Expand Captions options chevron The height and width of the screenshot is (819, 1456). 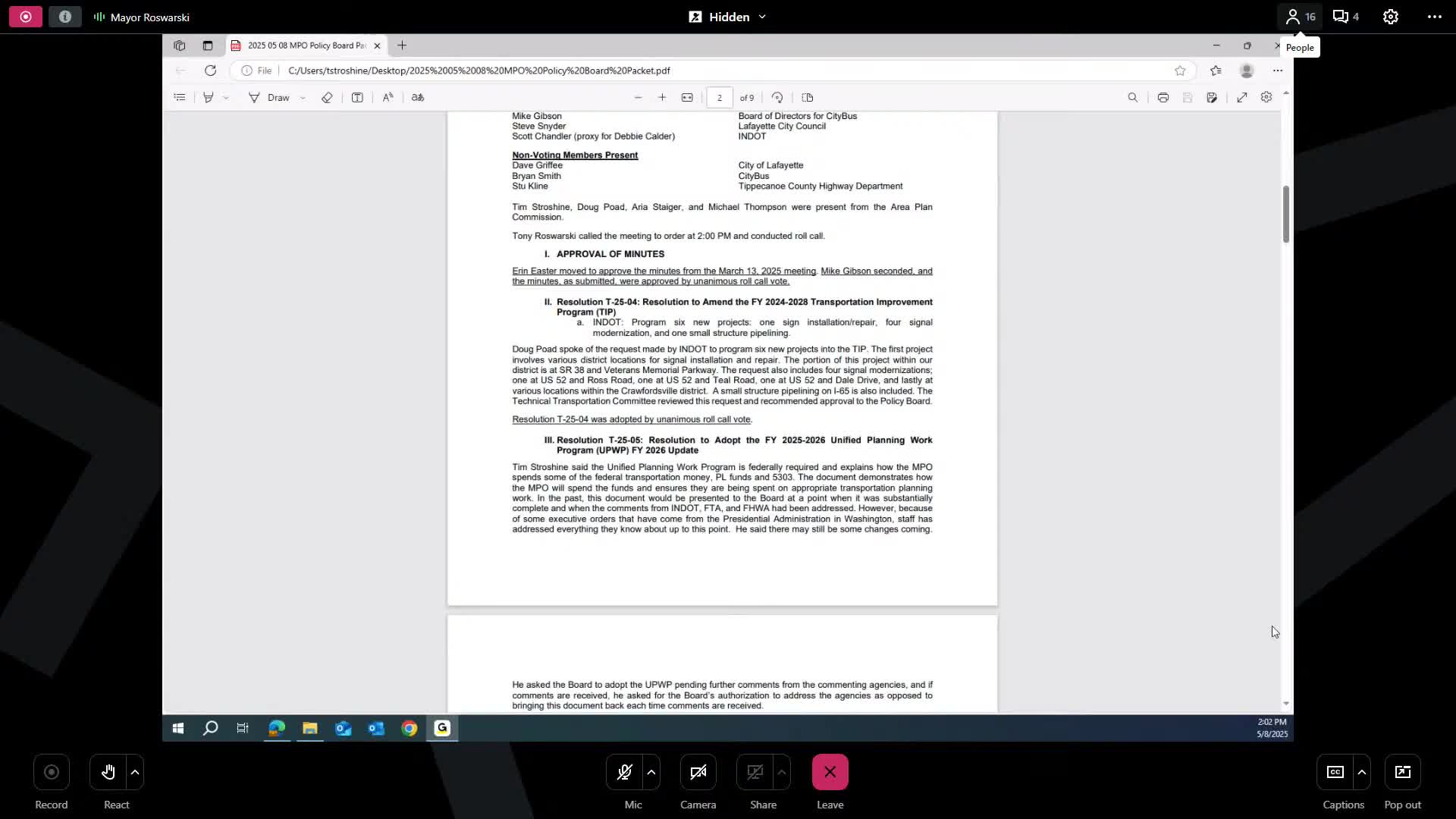(x=1362, y=772)
